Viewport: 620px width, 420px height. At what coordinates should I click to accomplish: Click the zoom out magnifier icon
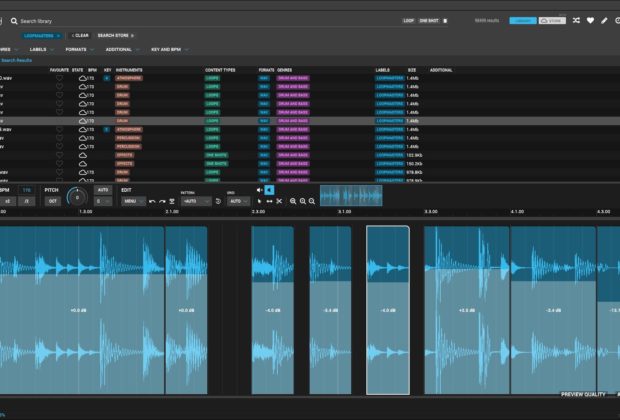302,201
